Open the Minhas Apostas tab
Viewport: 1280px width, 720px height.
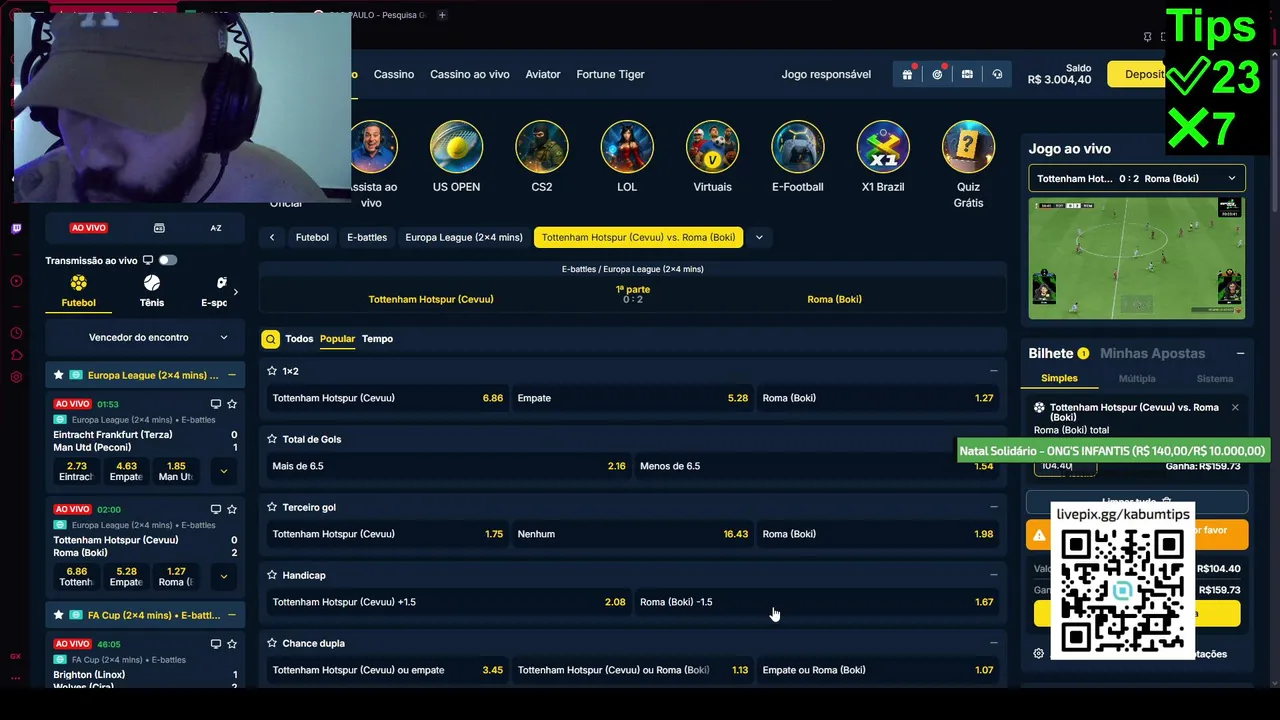pyautogui.click(x=1152, y=353)
